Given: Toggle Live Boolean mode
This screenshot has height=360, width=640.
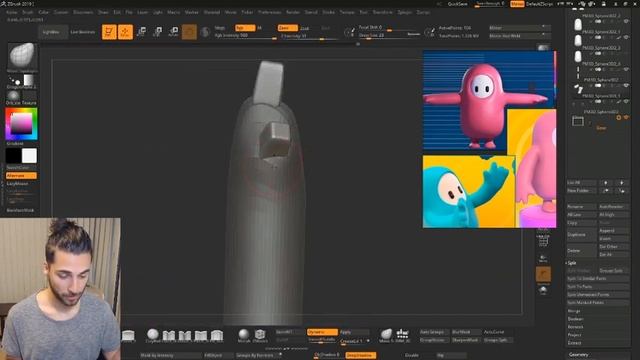Looking at the screenshot, I should 83,32.
